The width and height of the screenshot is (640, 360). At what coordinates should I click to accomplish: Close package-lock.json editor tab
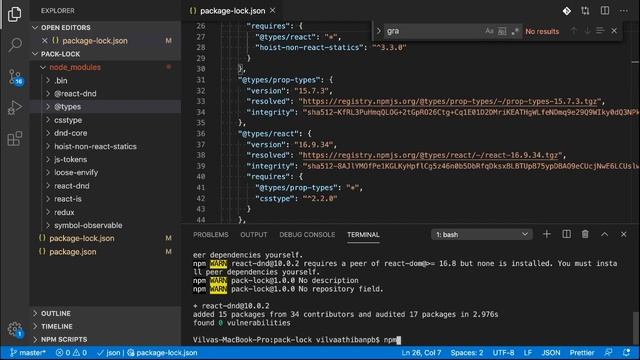[273, 11]
